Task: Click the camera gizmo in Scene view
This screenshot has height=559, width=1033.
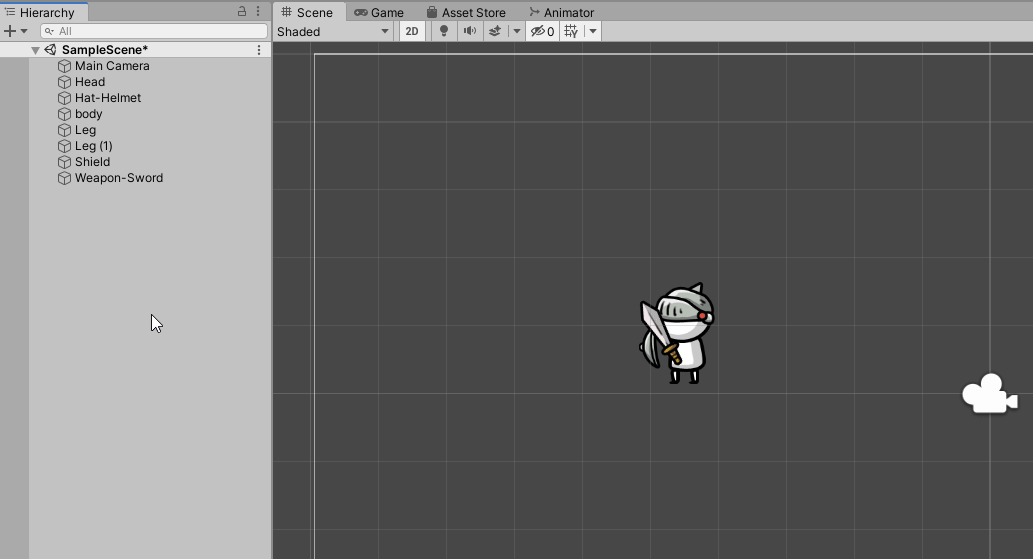Action: point(990,394)
